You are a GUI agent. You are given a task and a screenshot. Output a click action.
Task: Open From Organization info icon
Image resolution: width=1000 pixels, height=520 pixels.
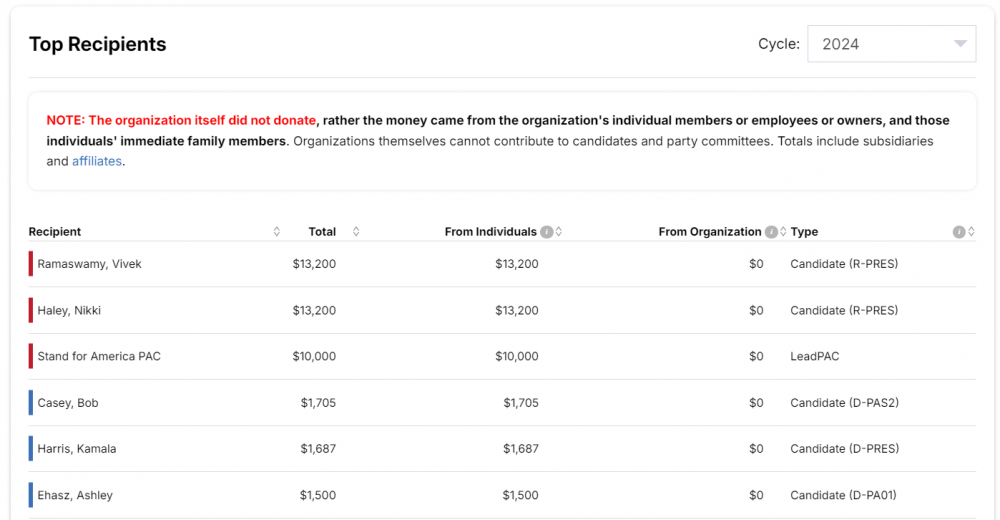(771, 232)
